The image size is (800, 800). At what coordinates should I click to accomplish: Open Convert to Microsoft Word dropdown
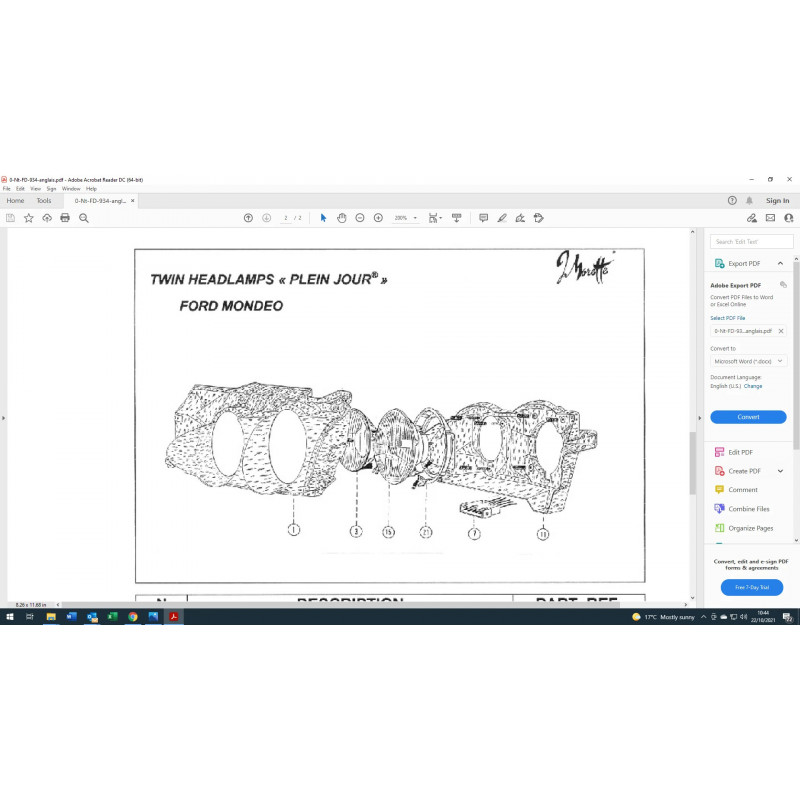pyautogui.click(x=748, y=361)
